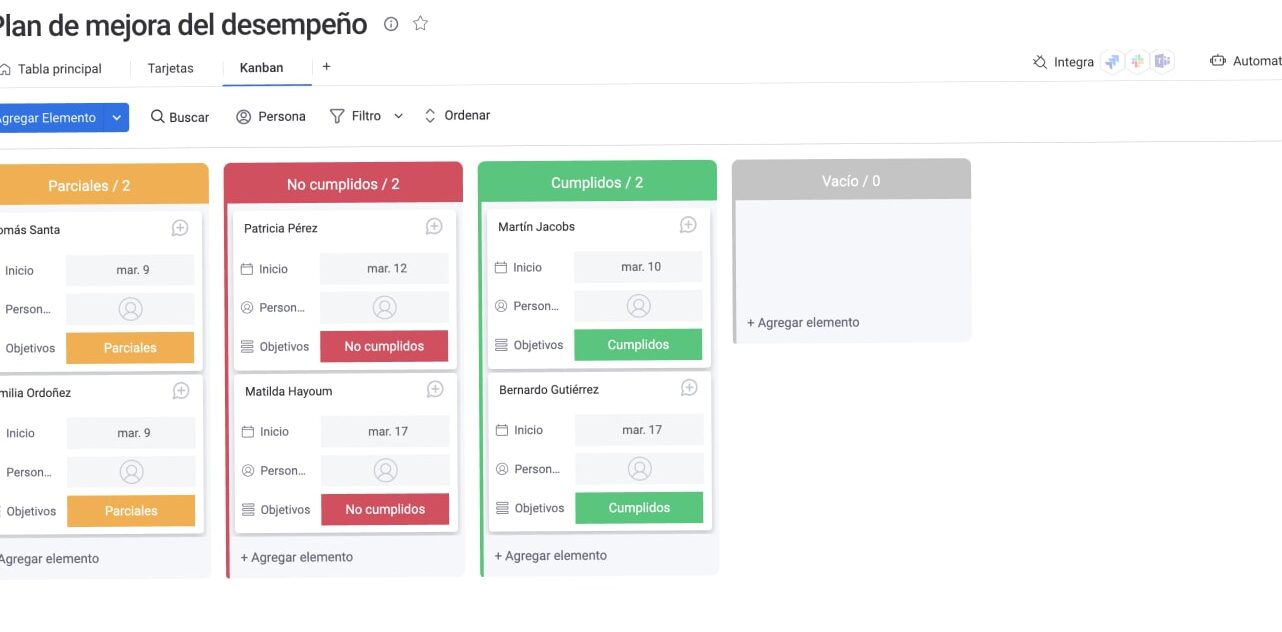Expand the Agregar Elemento dropdown arrow

(x=117, y=118)
